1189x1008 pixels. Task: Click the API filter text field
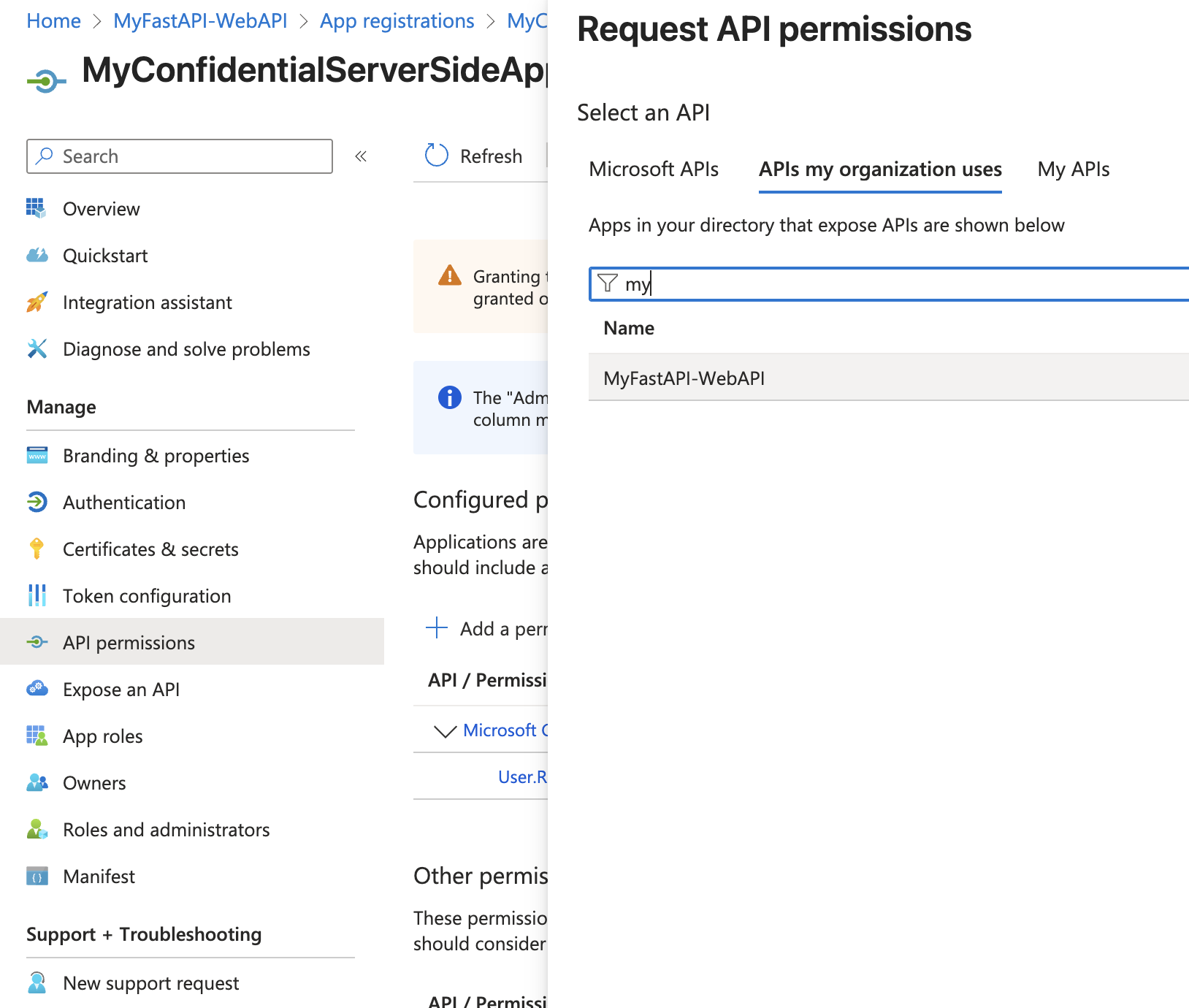(898, 284)
